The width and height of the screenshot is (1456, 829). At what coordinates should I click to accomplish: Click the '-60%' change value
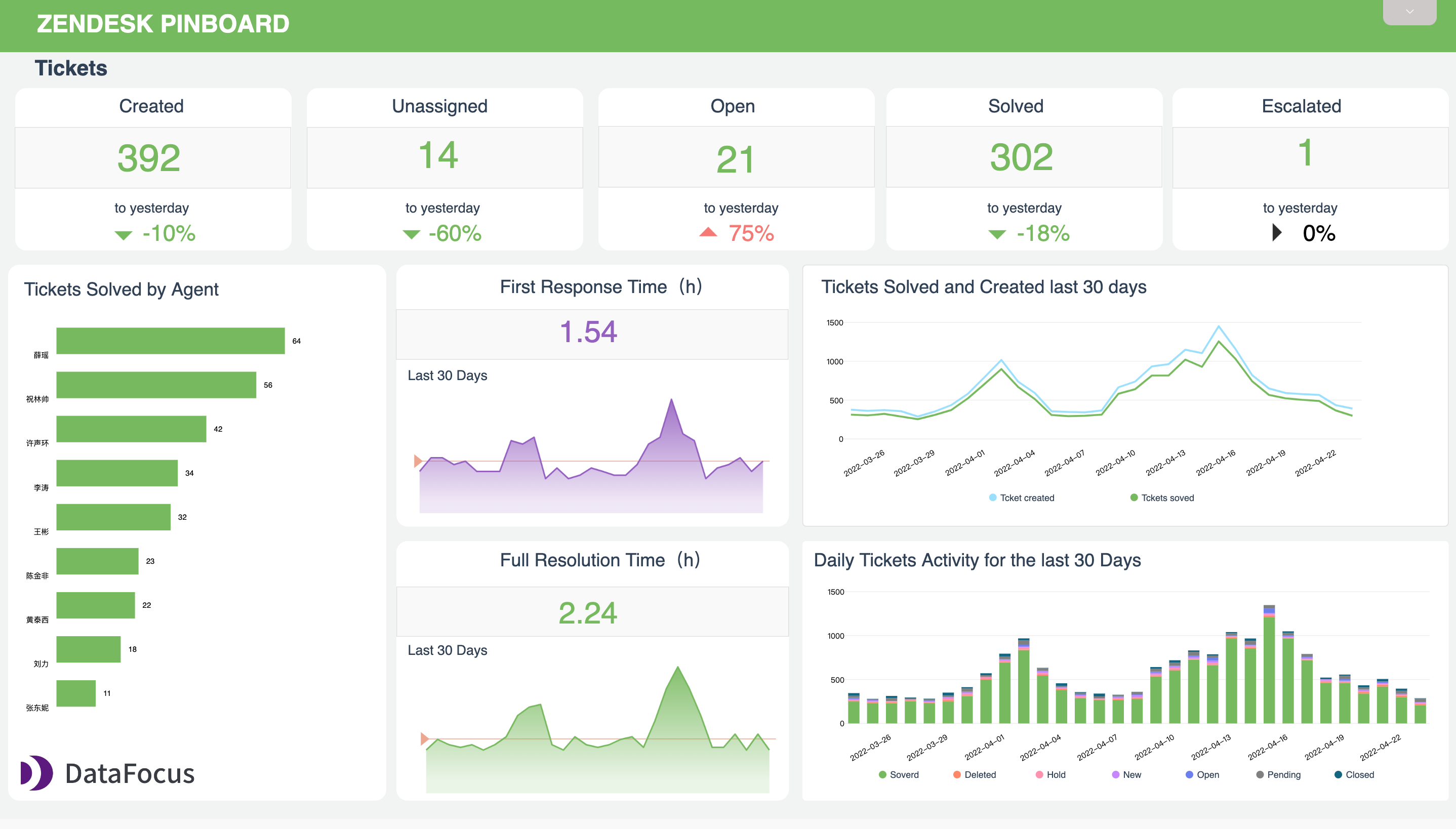(455, 233)
